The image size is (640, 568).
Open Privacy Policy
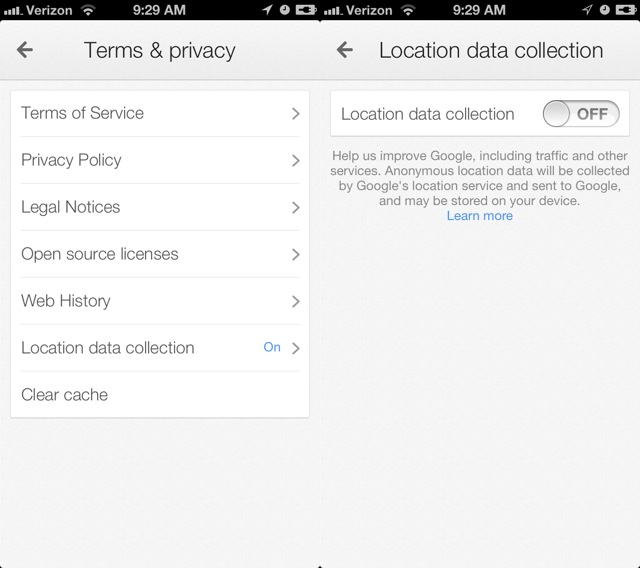click(x=160, y=160)
